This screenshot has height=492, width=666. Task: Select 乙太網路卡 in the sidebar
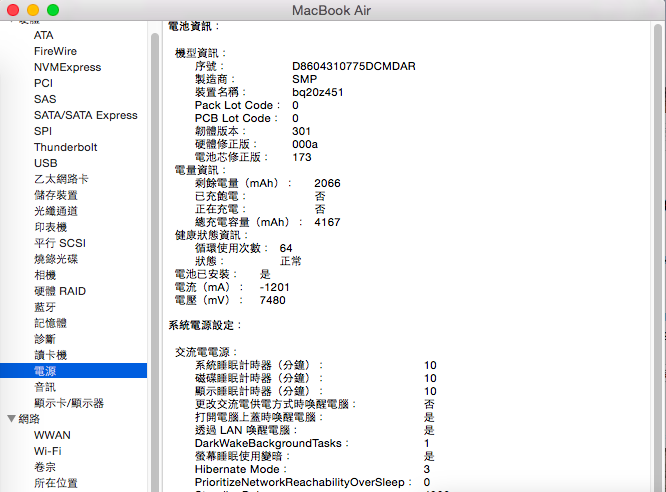click(x=61, y=179)
